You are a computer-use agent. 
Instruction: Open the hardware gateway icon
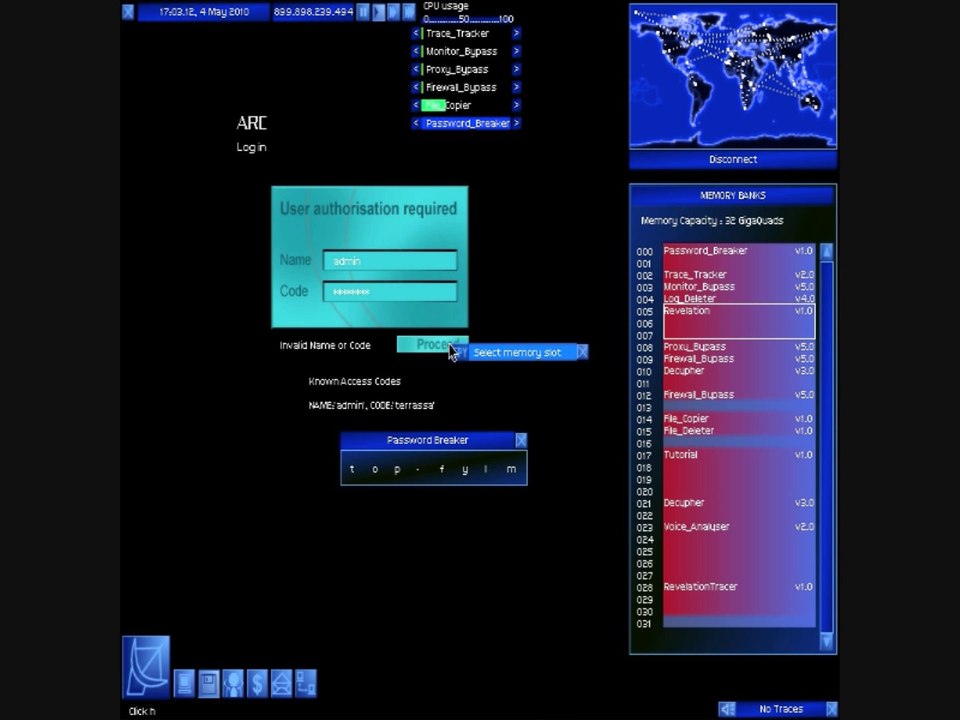pyautogui.click(x=184, y=683)
